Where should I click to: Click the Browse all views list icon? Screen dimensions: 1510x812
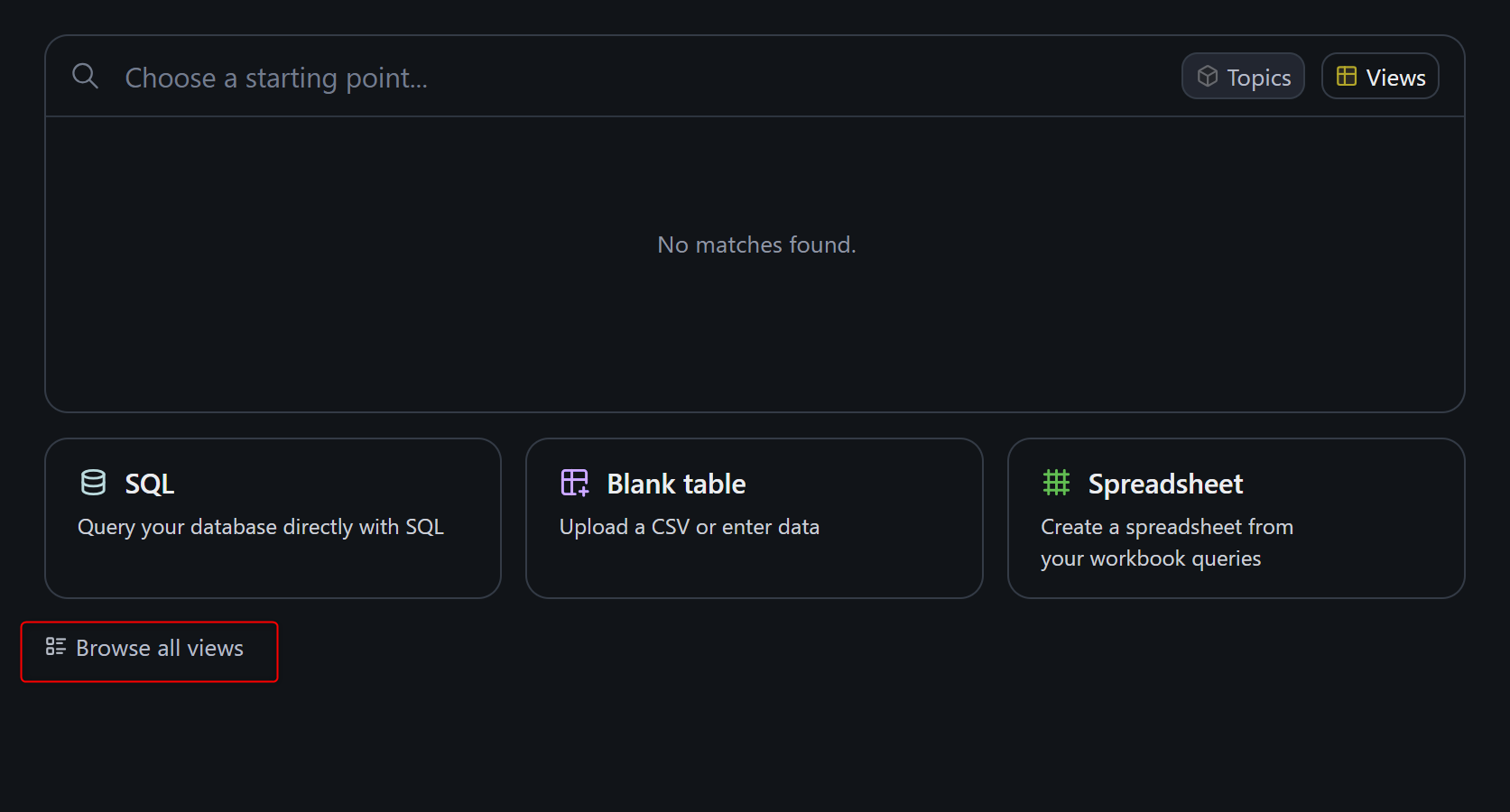(x=56, y=647)
